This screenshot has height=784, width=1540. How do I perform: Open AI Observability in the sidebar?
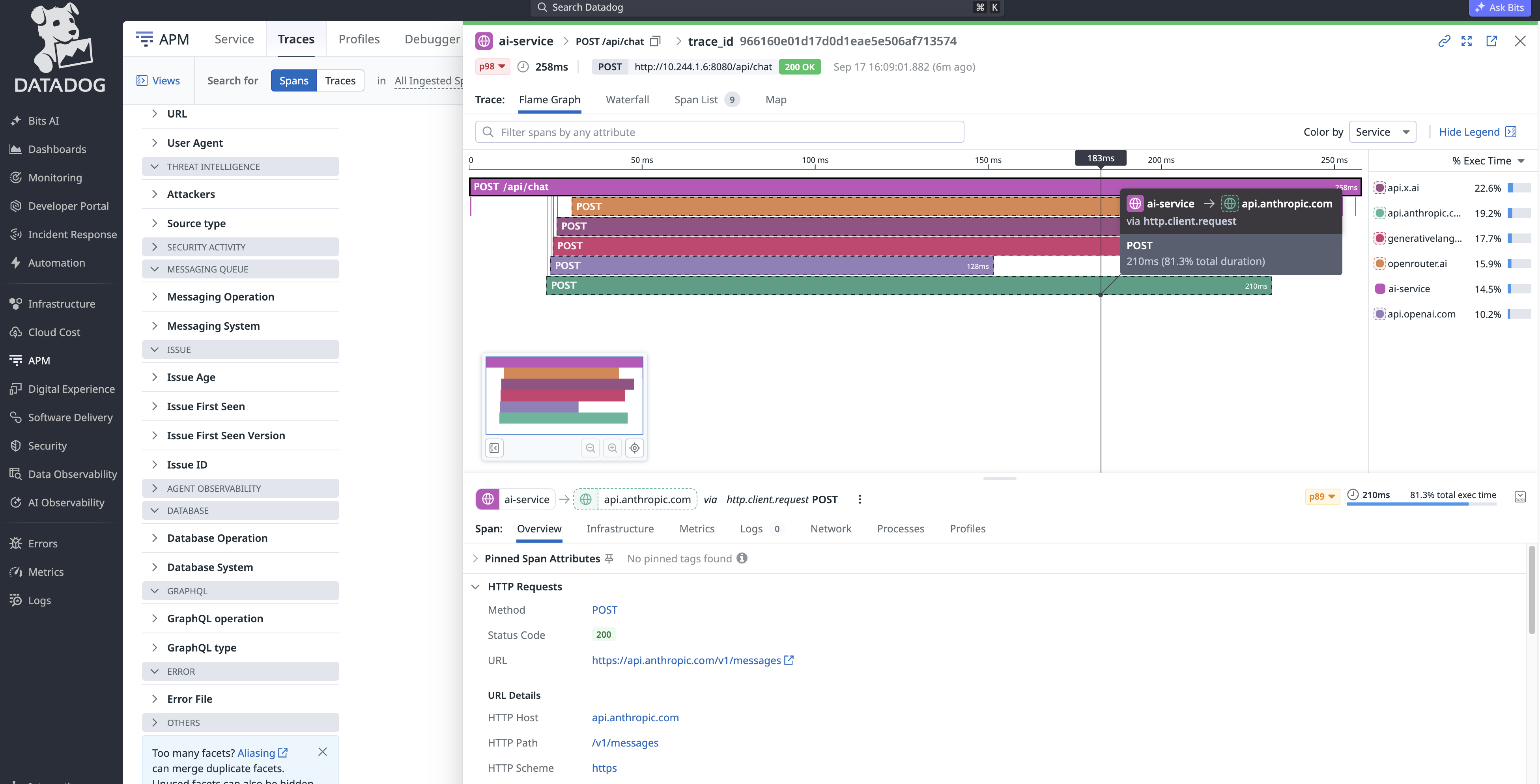pos(57,502)
